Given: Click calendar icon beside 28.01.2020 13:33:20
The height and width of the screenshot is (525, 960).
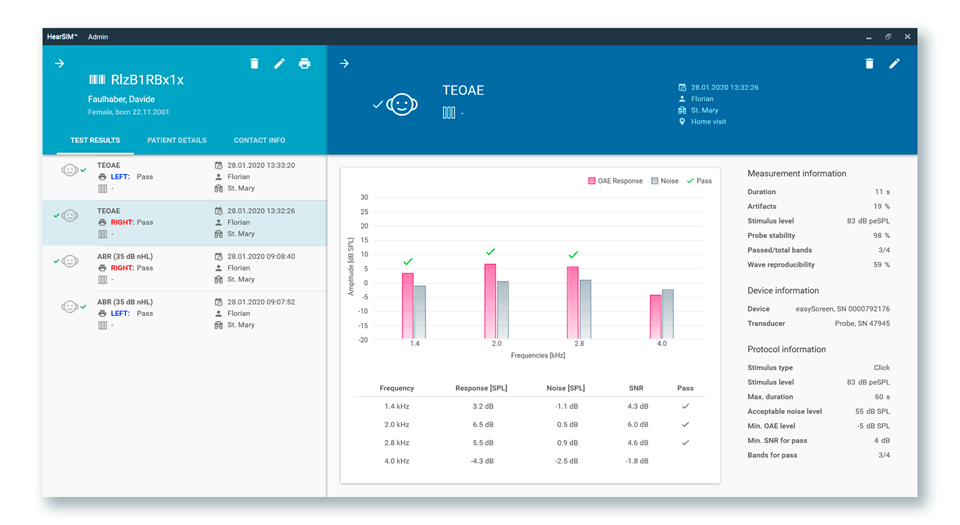Looking at the screenshot, I should tap(219, 165).
